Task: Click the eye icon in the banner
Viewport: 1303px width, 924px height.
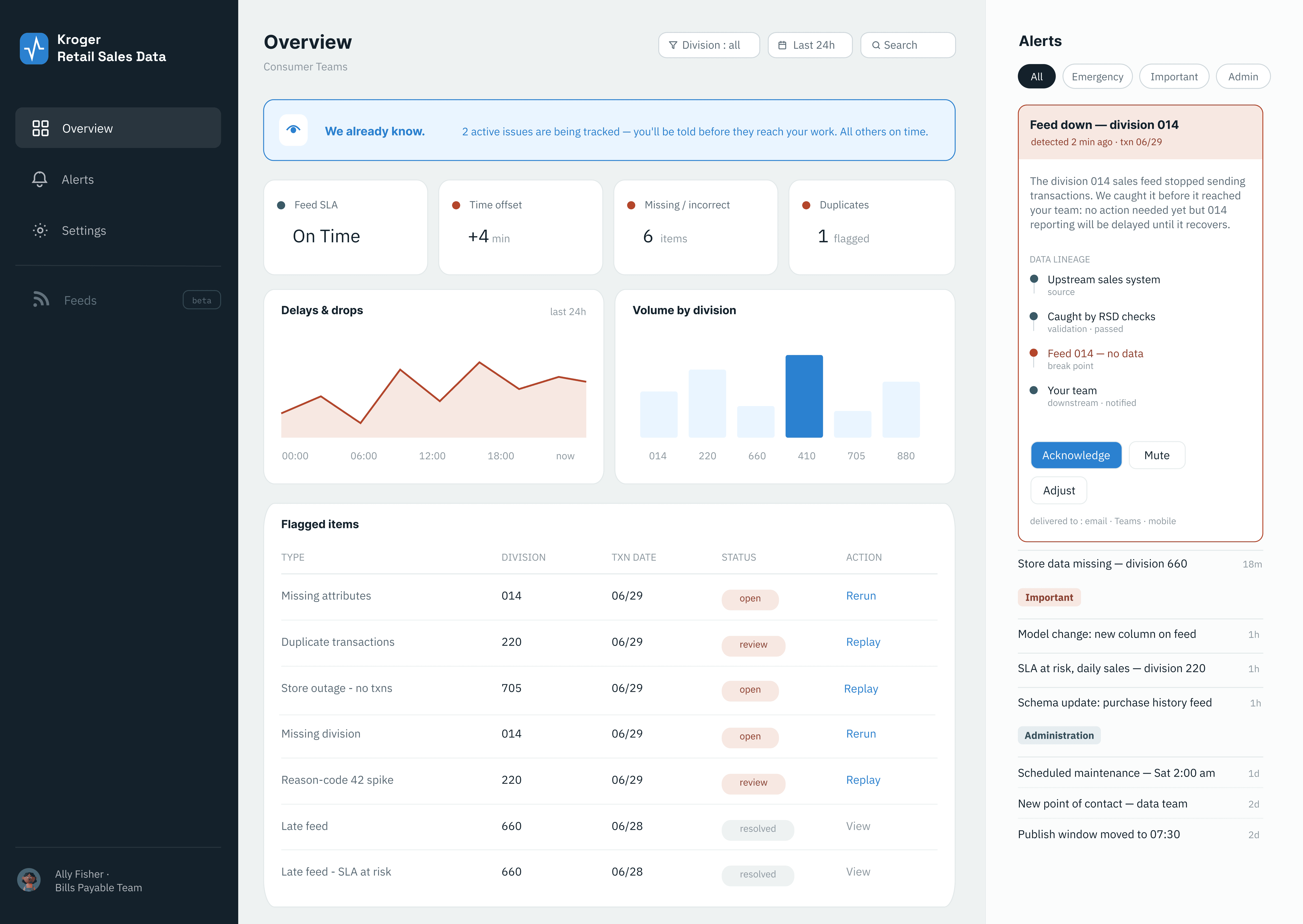Action: [293, 130]
